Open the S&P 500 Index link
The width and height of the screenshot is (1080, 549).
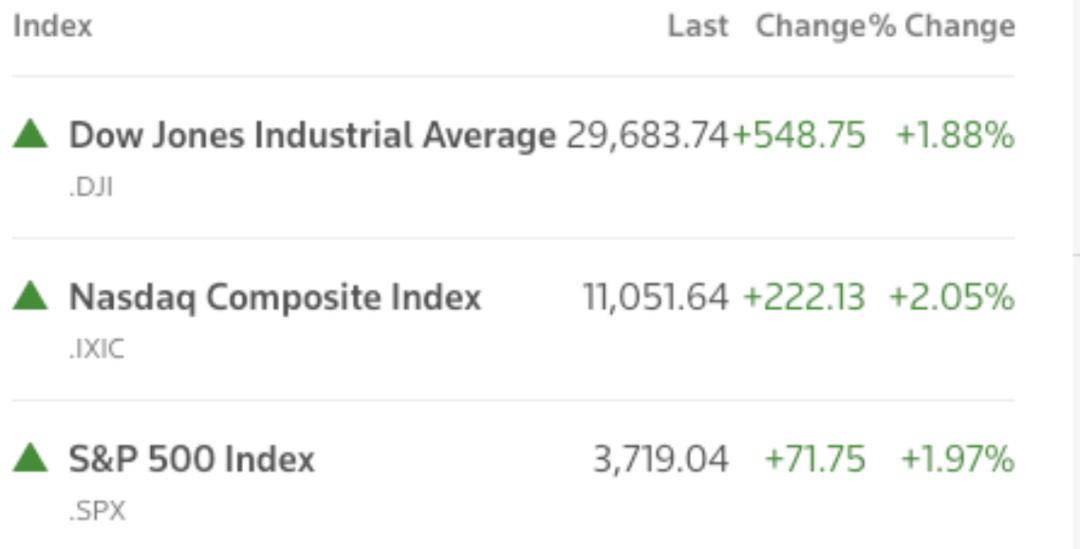click(x=191, y=459)
